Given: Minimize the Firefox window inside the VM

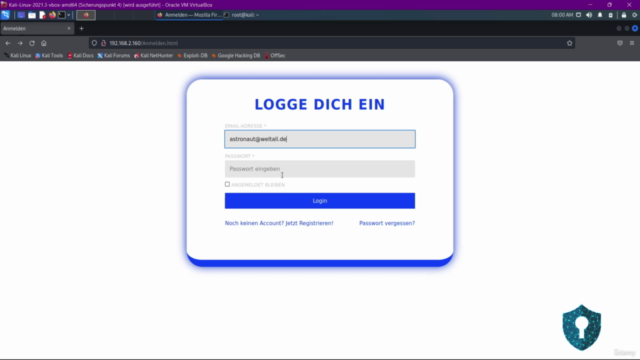Looking at the screenshot, I should click(619, 29).
